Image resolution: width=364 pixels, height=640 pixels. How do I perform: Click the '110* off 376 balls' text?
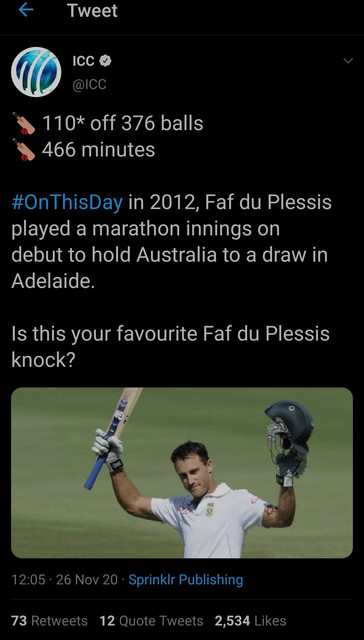(122, 123)
